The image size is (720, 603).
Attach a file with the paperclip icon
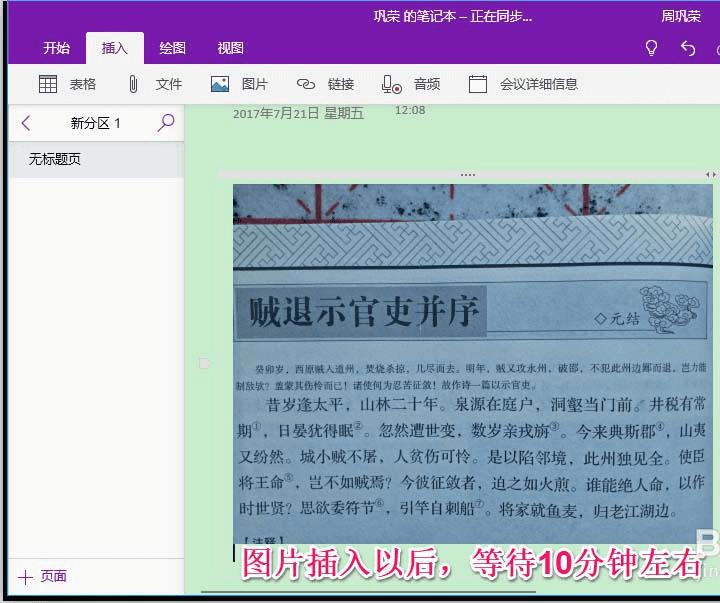click(133, 84)
